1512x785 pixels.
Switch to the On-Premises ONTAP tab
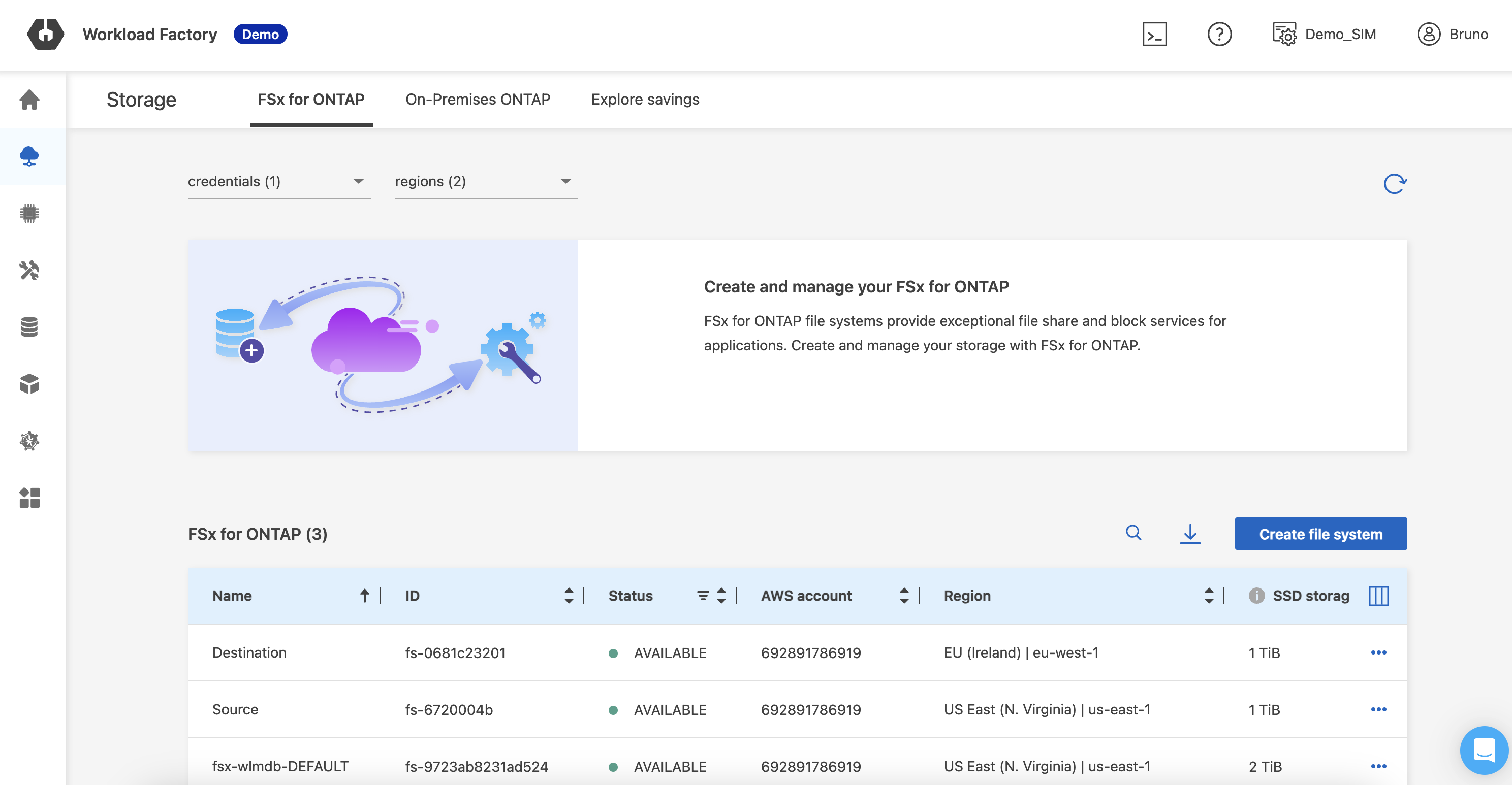pyautogui.click(x=478, y=99)
